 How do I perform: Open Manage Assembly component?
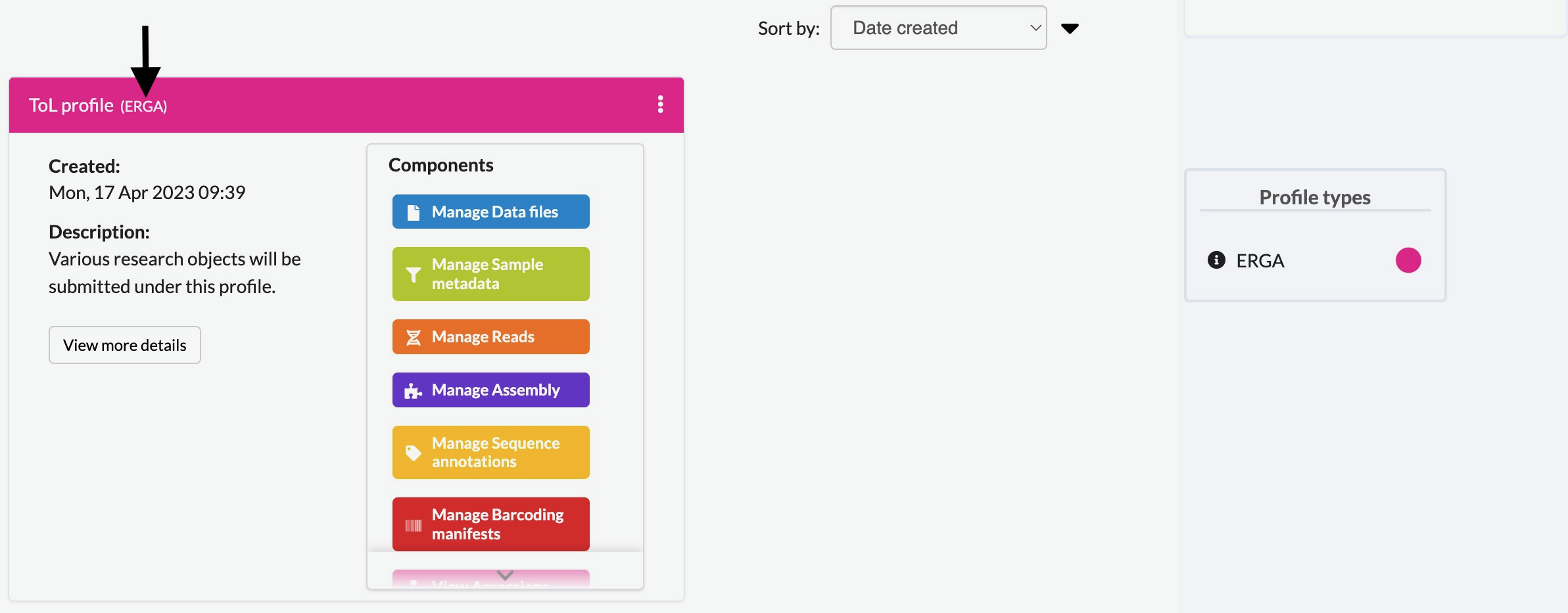pyautogui.click(x=491, y=390)
